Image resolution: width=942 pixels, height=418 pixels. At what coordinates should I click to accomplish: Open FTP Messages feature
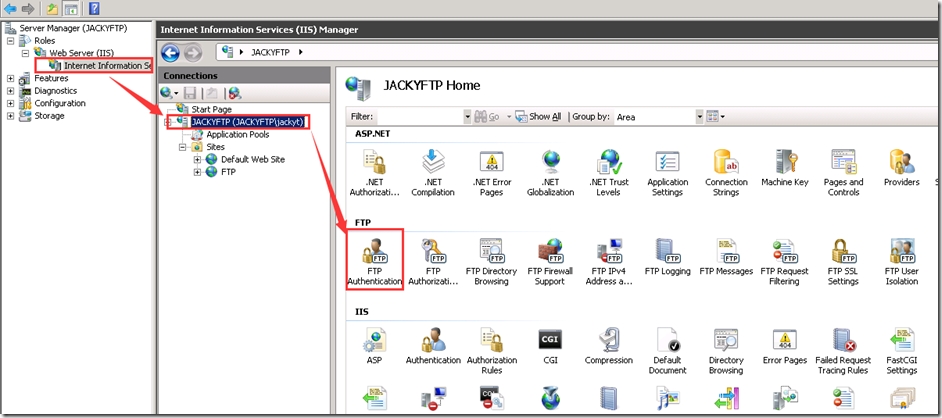click(726, 256)
